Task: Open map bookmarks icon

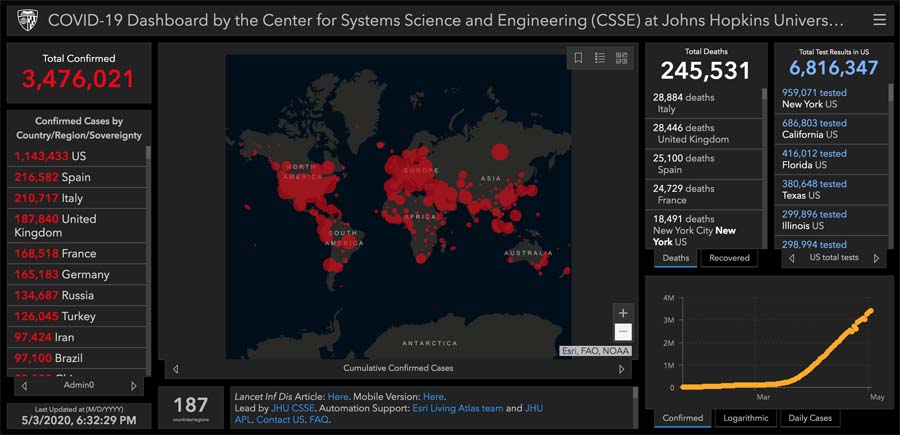Action: [x=579, y=58]
